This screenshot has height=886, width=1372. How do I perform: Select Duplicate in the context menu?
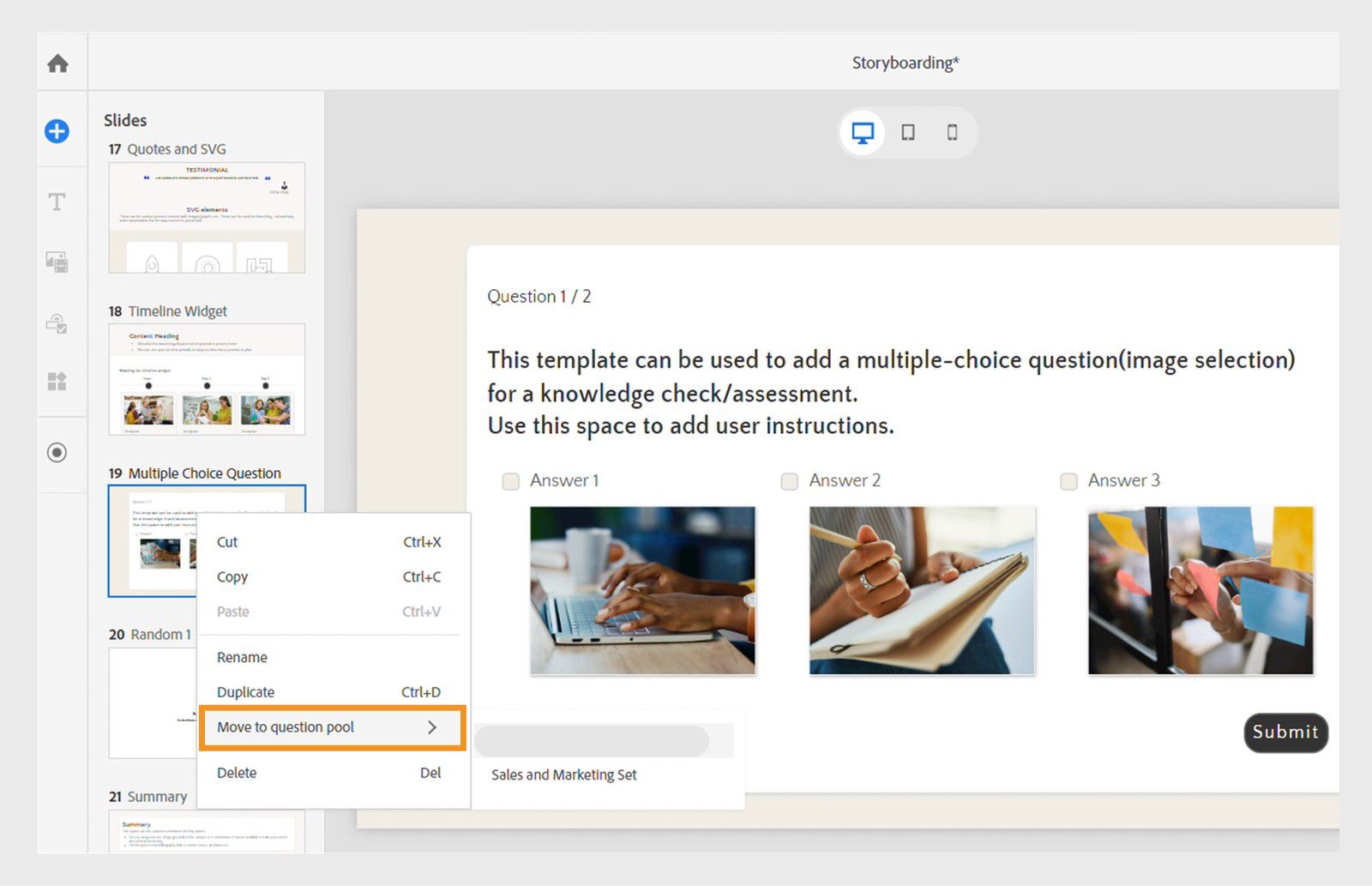[x=245, y=692]
